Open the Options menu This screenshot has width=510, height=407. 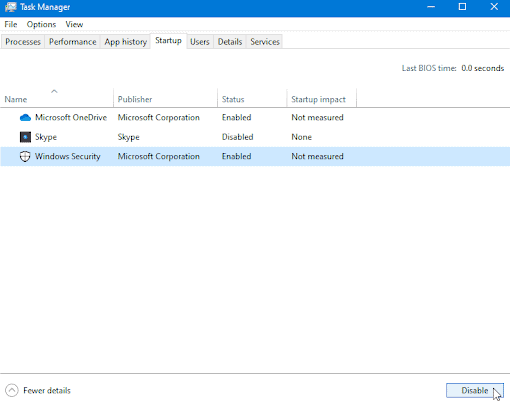41,24
